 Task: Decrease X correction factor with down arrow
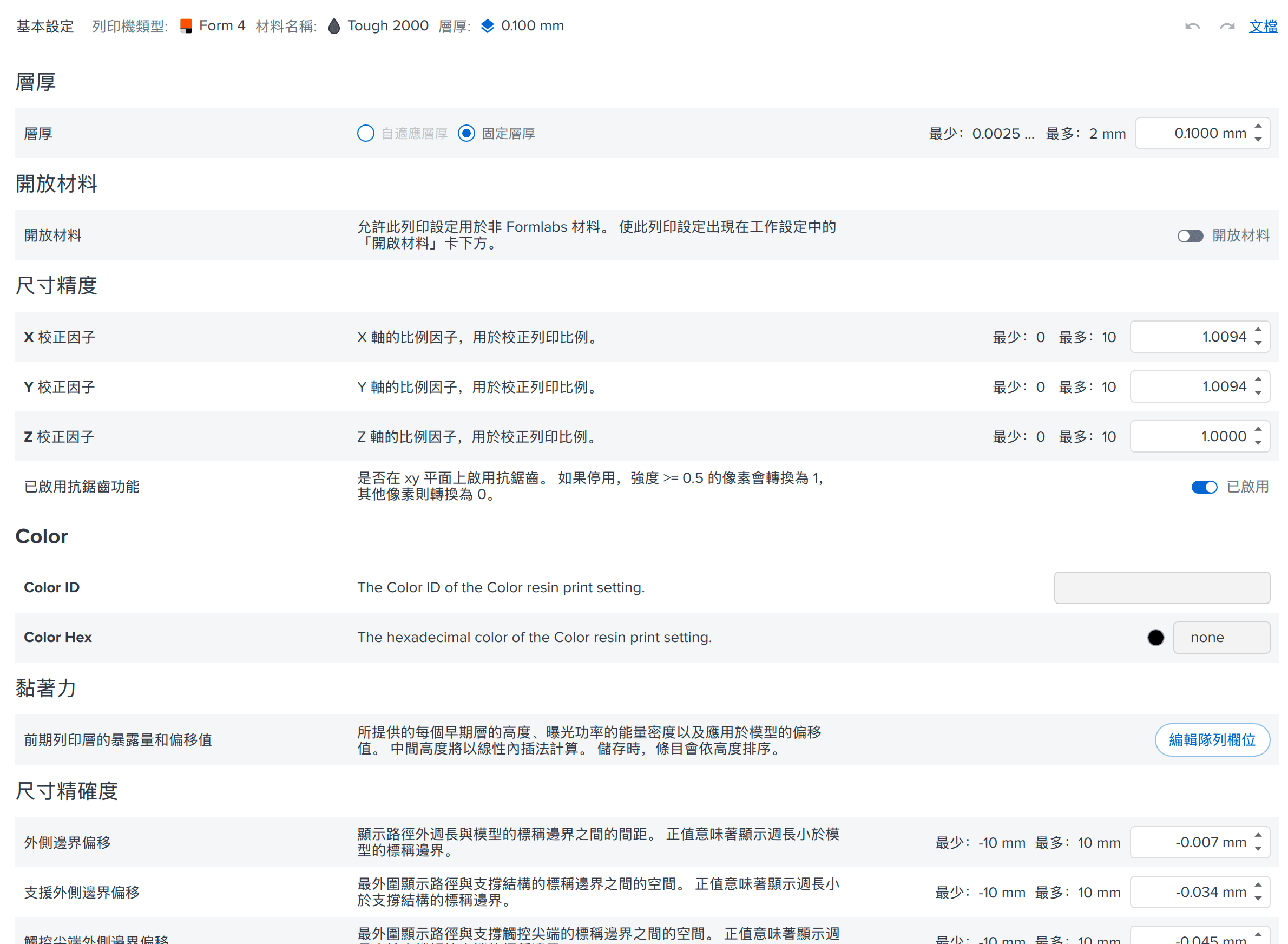coord(1258,343)
